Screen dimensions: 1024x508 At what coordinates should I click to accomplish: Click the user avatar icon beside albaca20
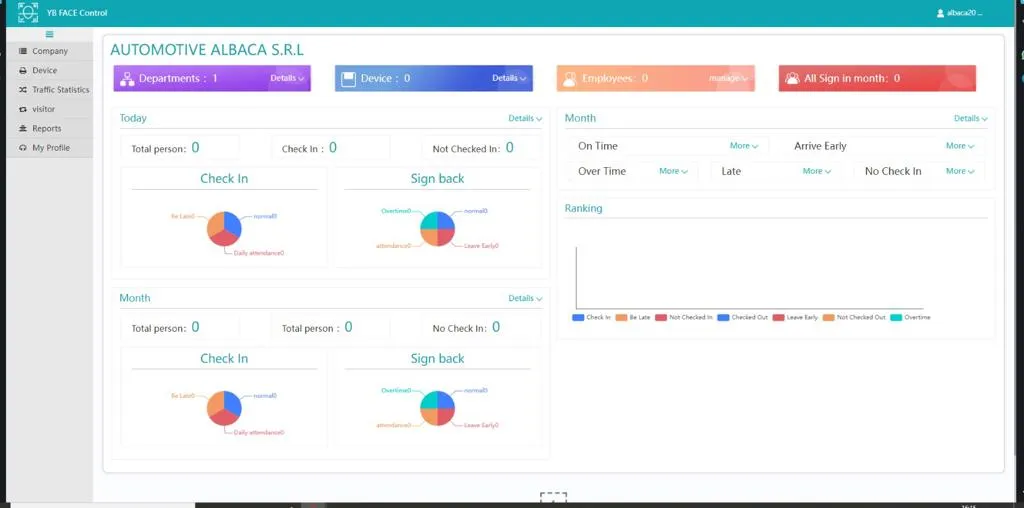[x=940, y=13]
